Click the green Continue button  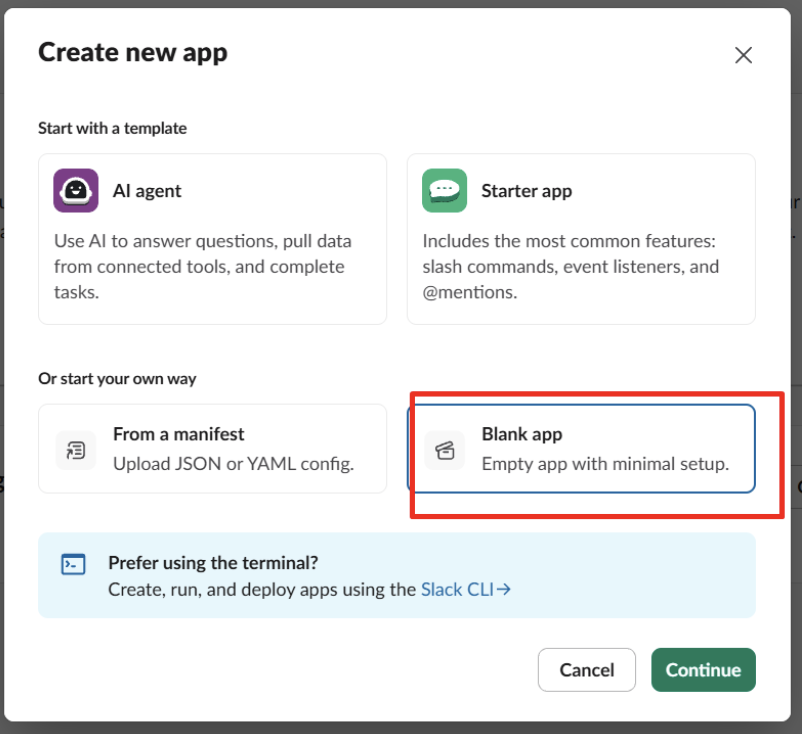(703, 670)
